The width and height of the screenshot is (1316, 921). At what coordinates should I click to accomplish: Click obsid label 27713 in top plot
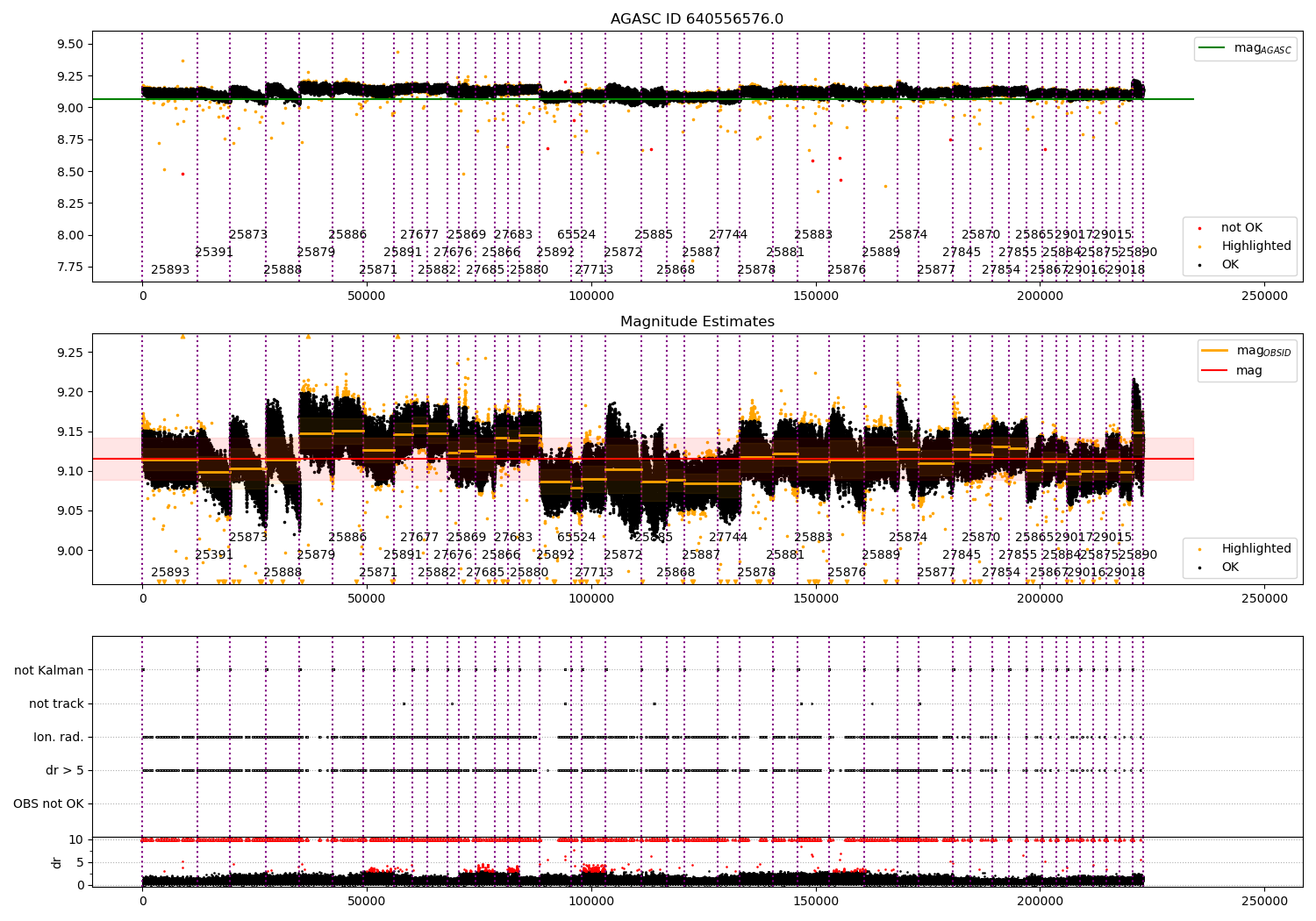pyautogui.click(x=594, y=270)
